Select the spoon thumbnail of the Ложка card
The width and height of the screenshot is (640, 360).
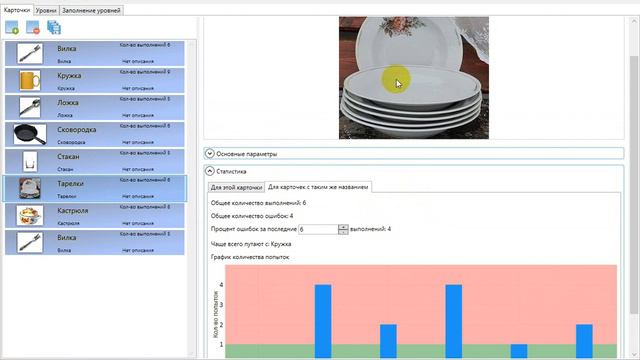coord(29,107)
